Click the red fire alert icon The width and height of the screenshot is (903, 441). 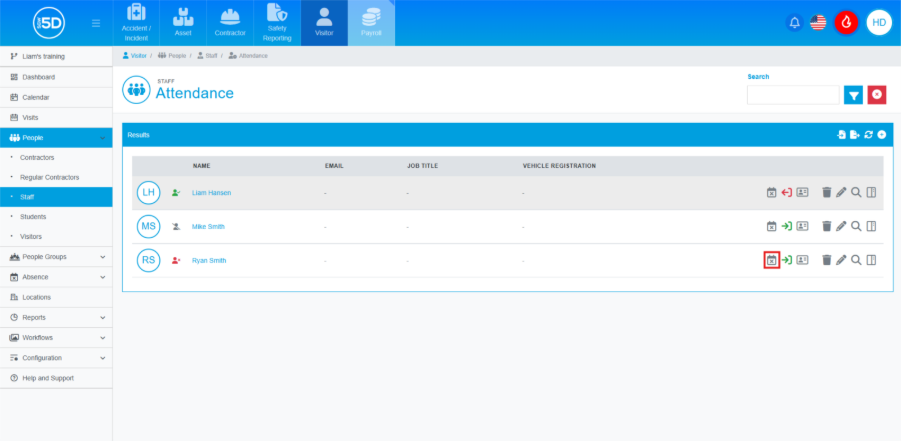click(x=846, y=22)
